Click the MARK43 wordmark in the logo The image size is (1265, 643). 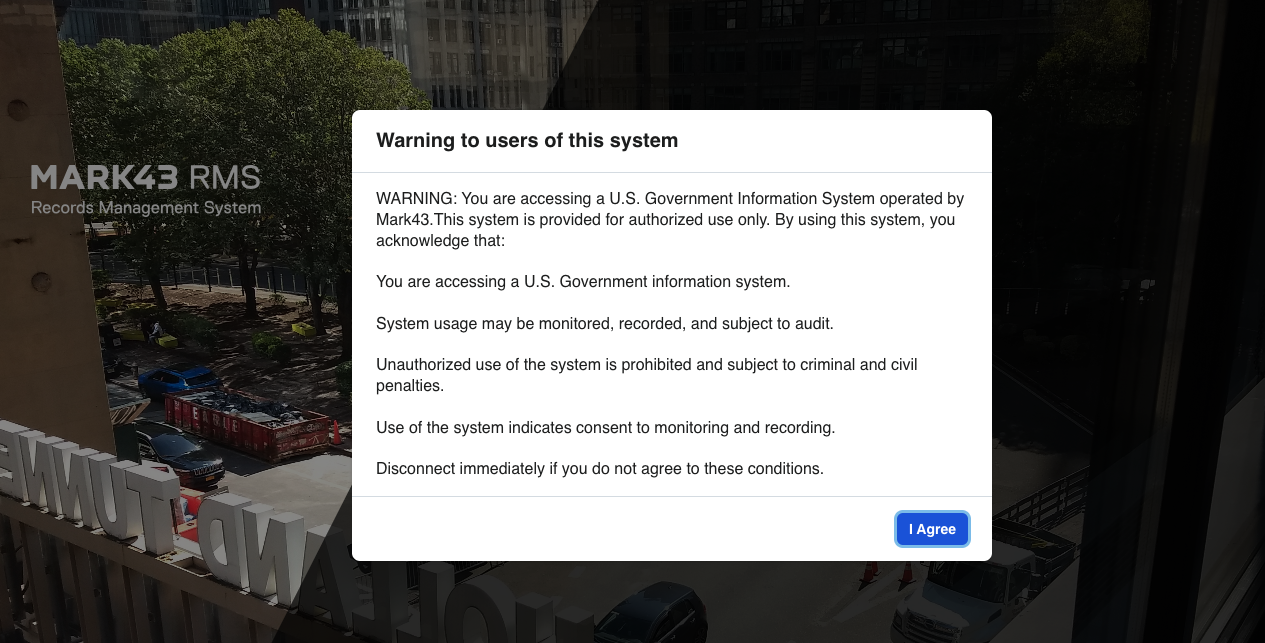[x=104, y=178]
